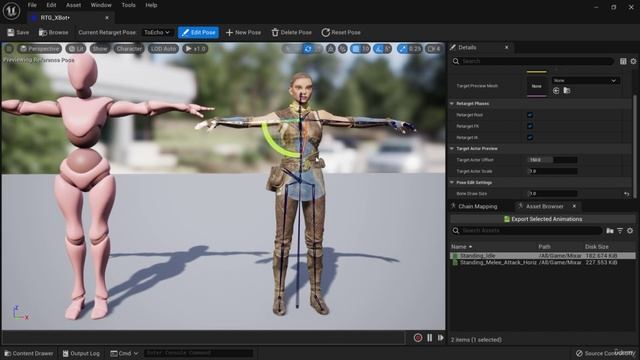Image resolution: width=640 pixels, height=360 pixels.
Task: Step the animation forward one frame
Action: [x=440, y=338]
